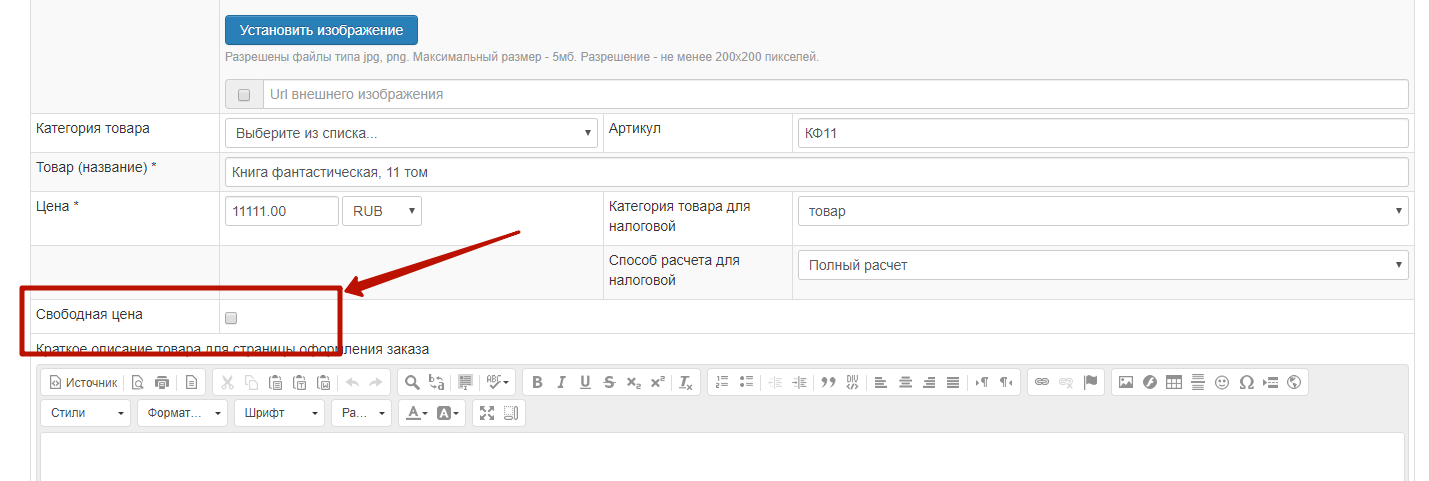Open the Категория товара dropdown list

pyautogui.click(x=411, y=133)
